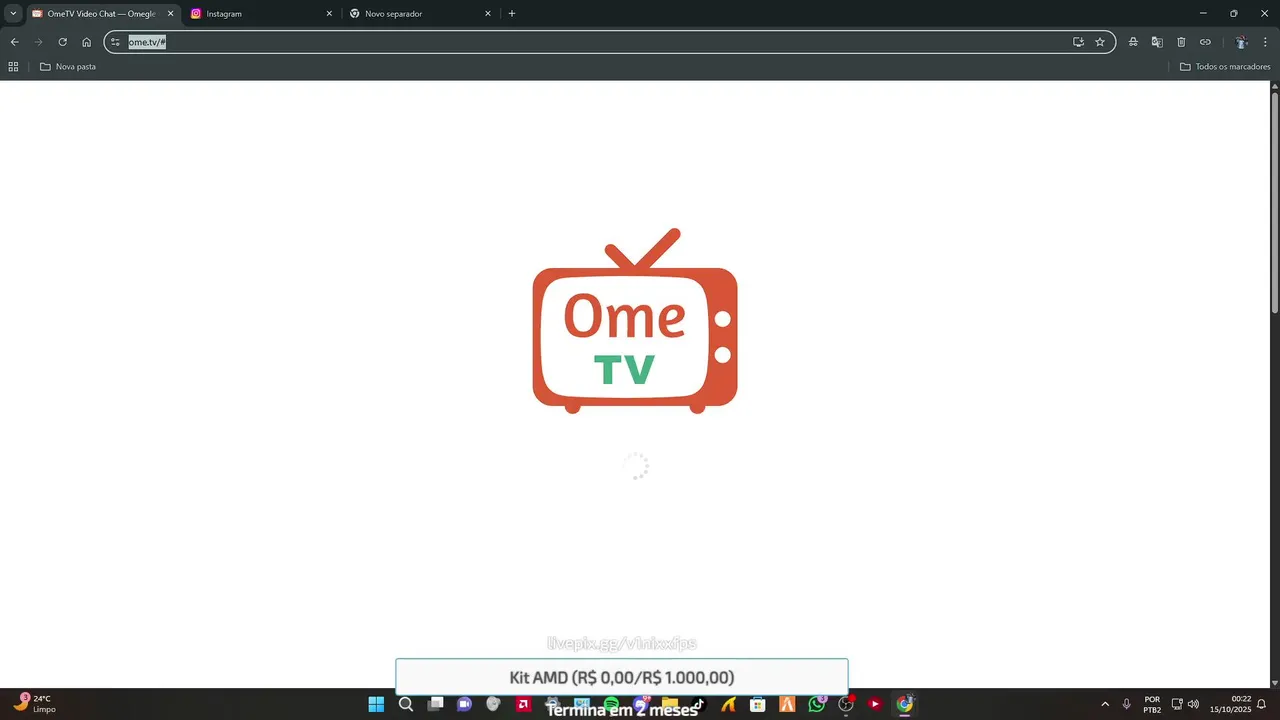Open the AMD Software taskbar icon
The width and height of the screenshot is (1280, 720).
pos(523,704)
